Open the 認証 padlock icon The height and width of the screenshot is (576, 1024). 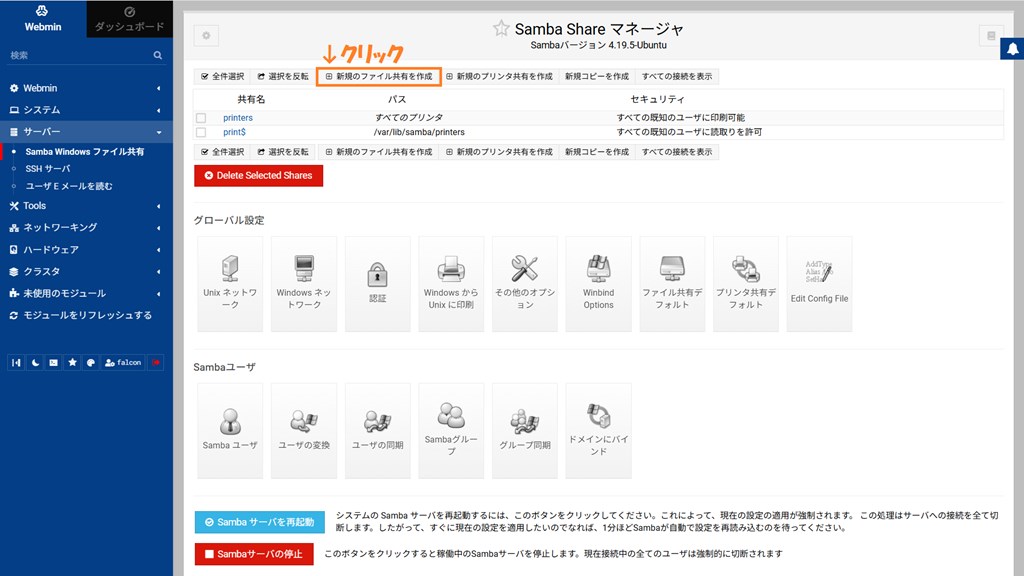click(x=377, y=283)
